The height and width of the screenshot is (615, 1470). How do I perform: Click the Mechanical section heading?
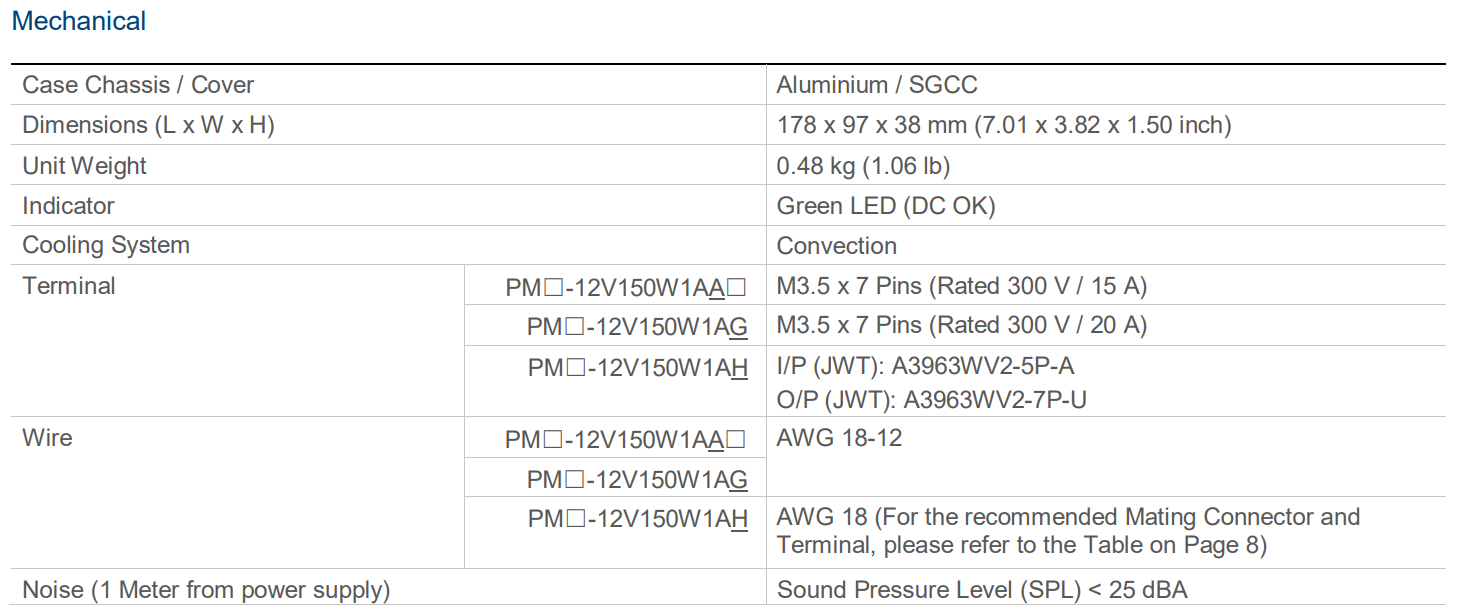point(79,21)
